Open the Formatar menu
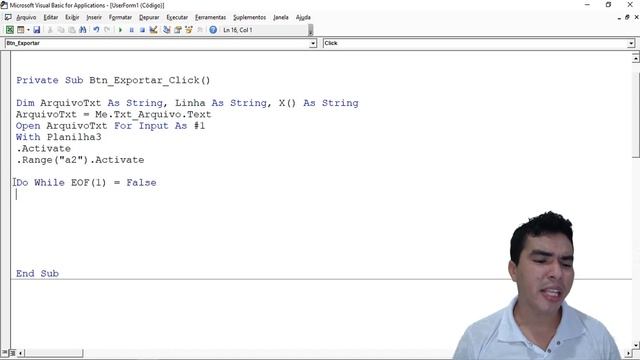 click(x=120, y=17)
